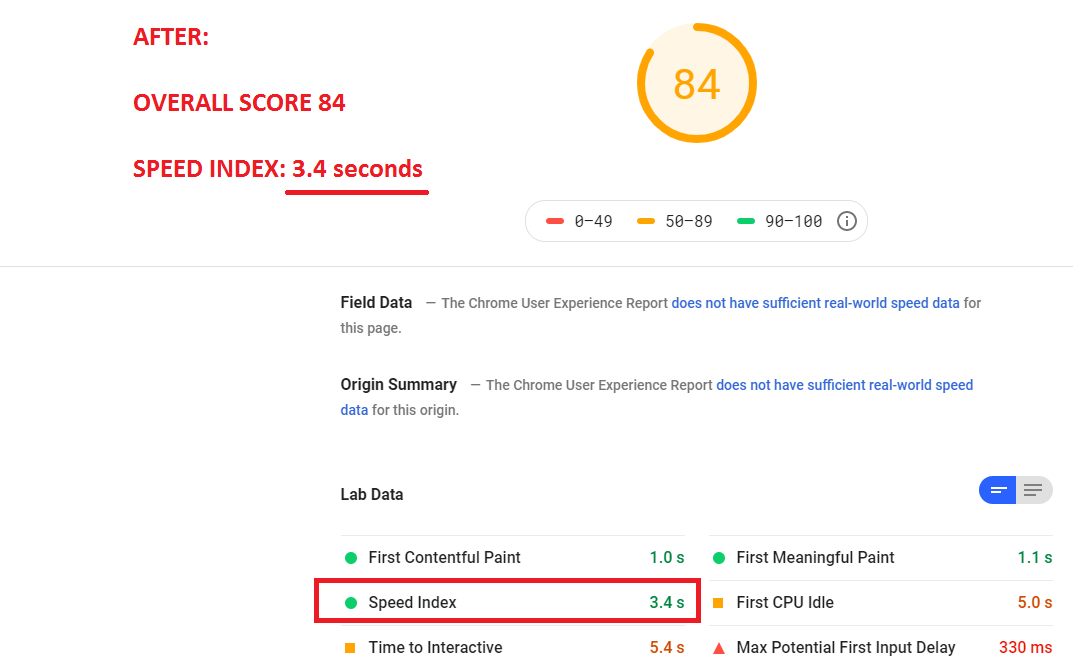Open Origin Summary real-world speed data link
1073x659 pixels.
point(844,385)
